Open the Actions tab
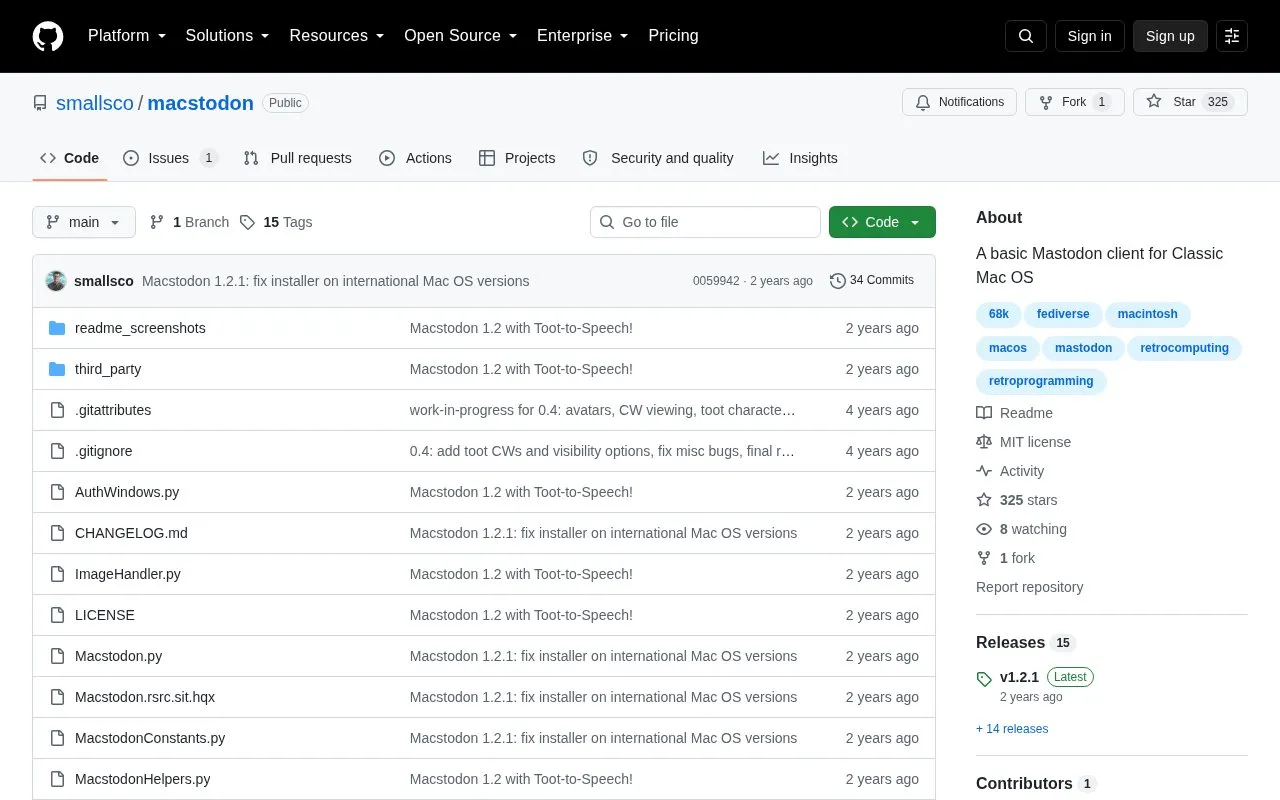Image resolution: width=1280 pixels, height=800 pixels. tap(415, 158)
